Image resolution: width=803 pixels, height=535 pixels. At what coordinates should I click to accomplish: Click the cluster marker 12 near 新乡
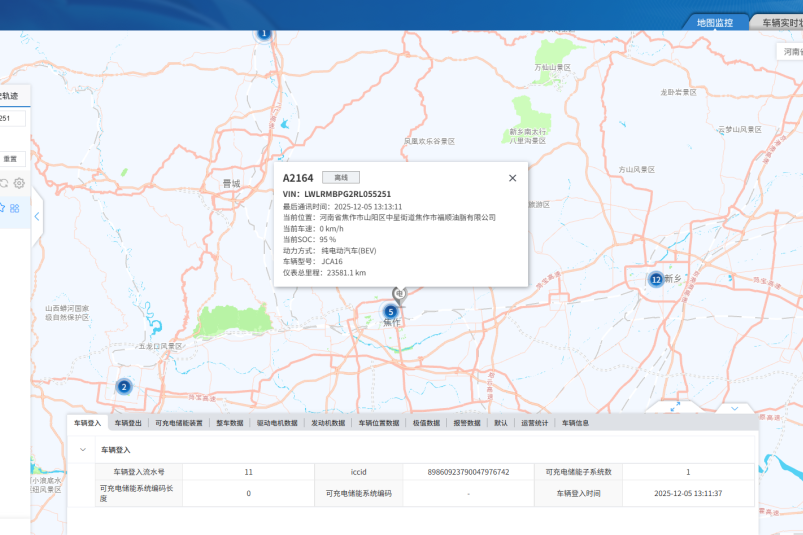click(x=656, y=280)
